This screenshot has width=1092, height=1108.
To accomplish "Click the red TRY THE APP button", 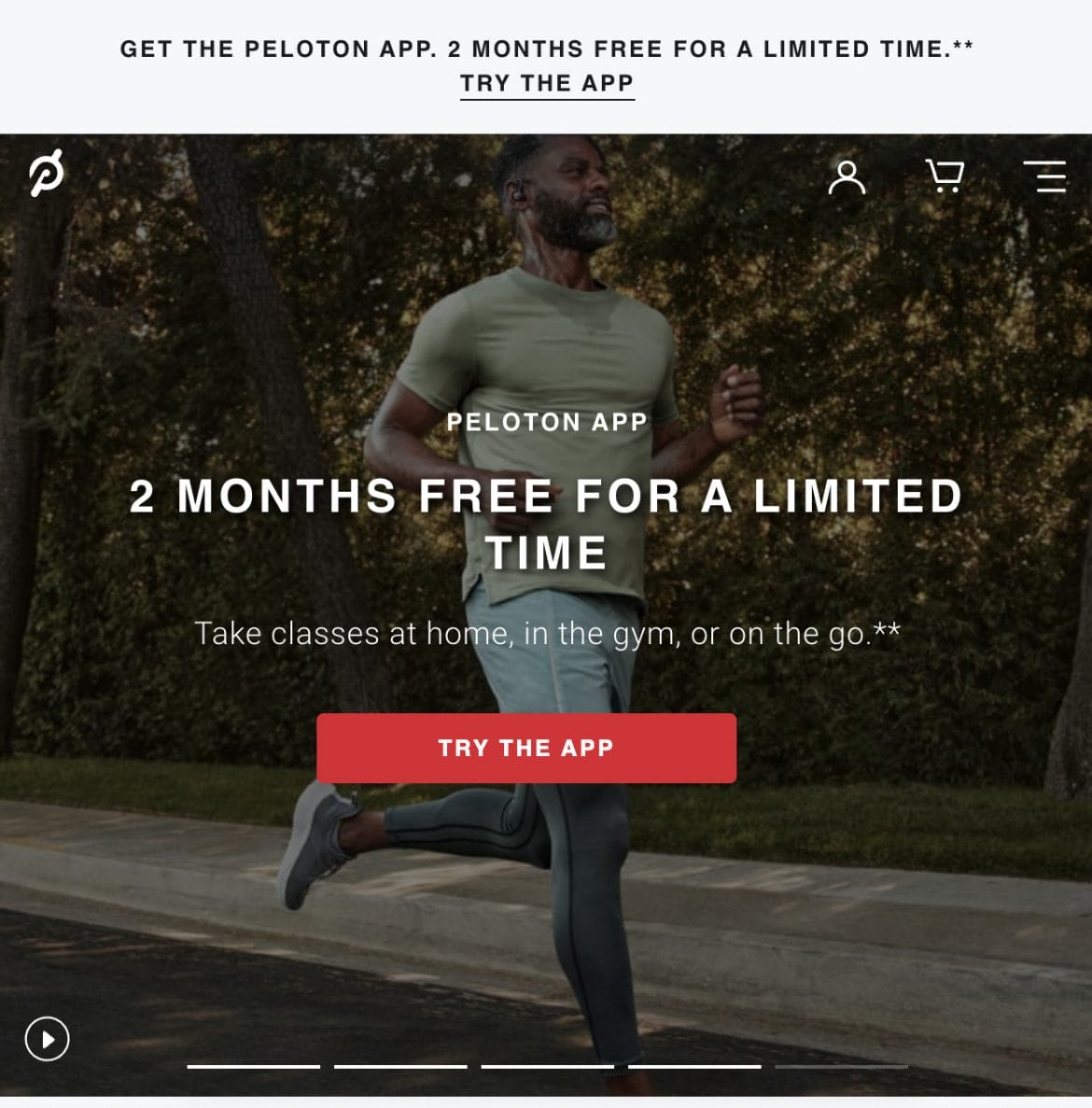I will (x=526, y=748).
